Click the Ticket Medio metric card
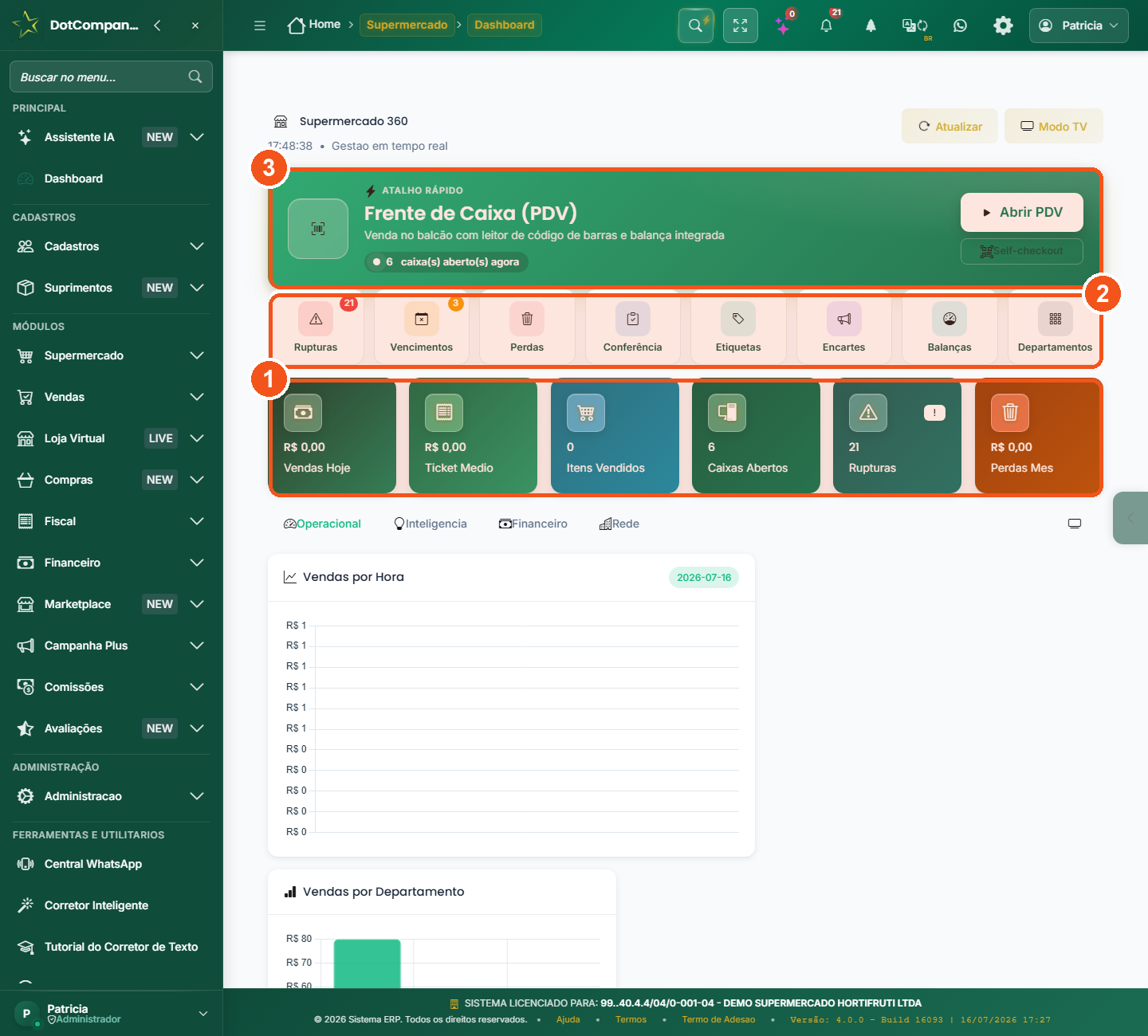Viewport: 1148px width, 1036px height. [473, 437]
